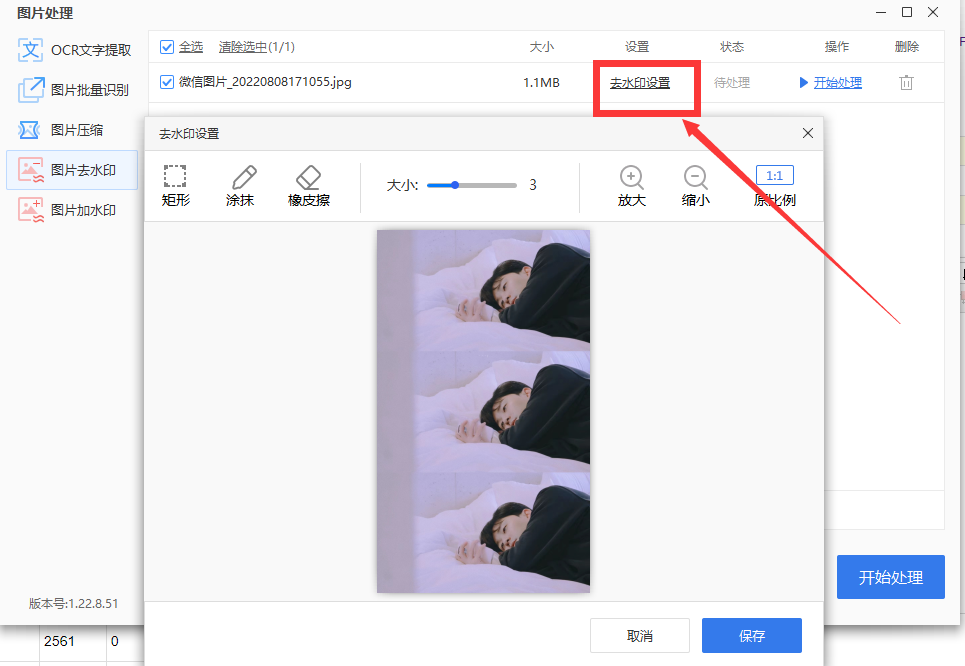Click the 操作 column header

[836, 47]
